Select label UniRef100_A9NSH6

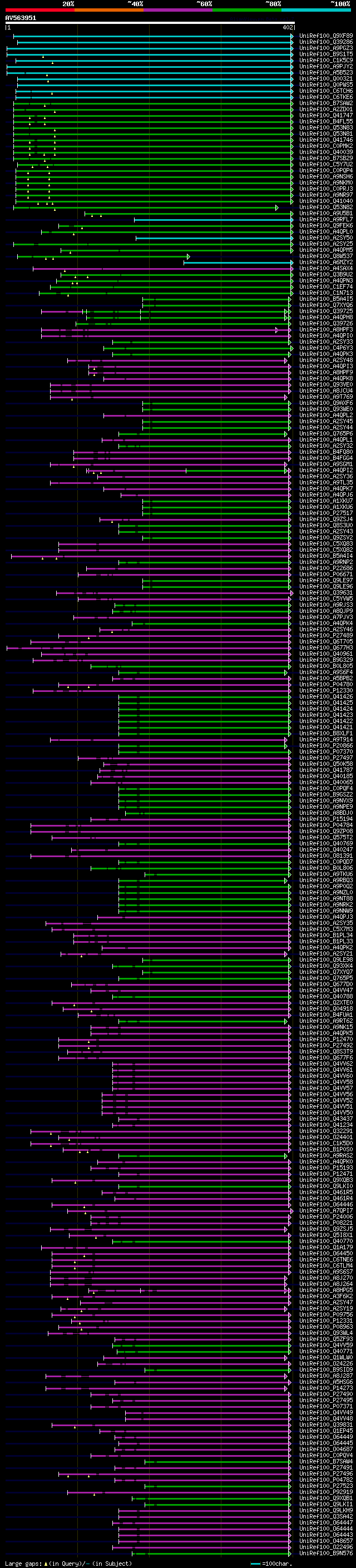point(325,177)
